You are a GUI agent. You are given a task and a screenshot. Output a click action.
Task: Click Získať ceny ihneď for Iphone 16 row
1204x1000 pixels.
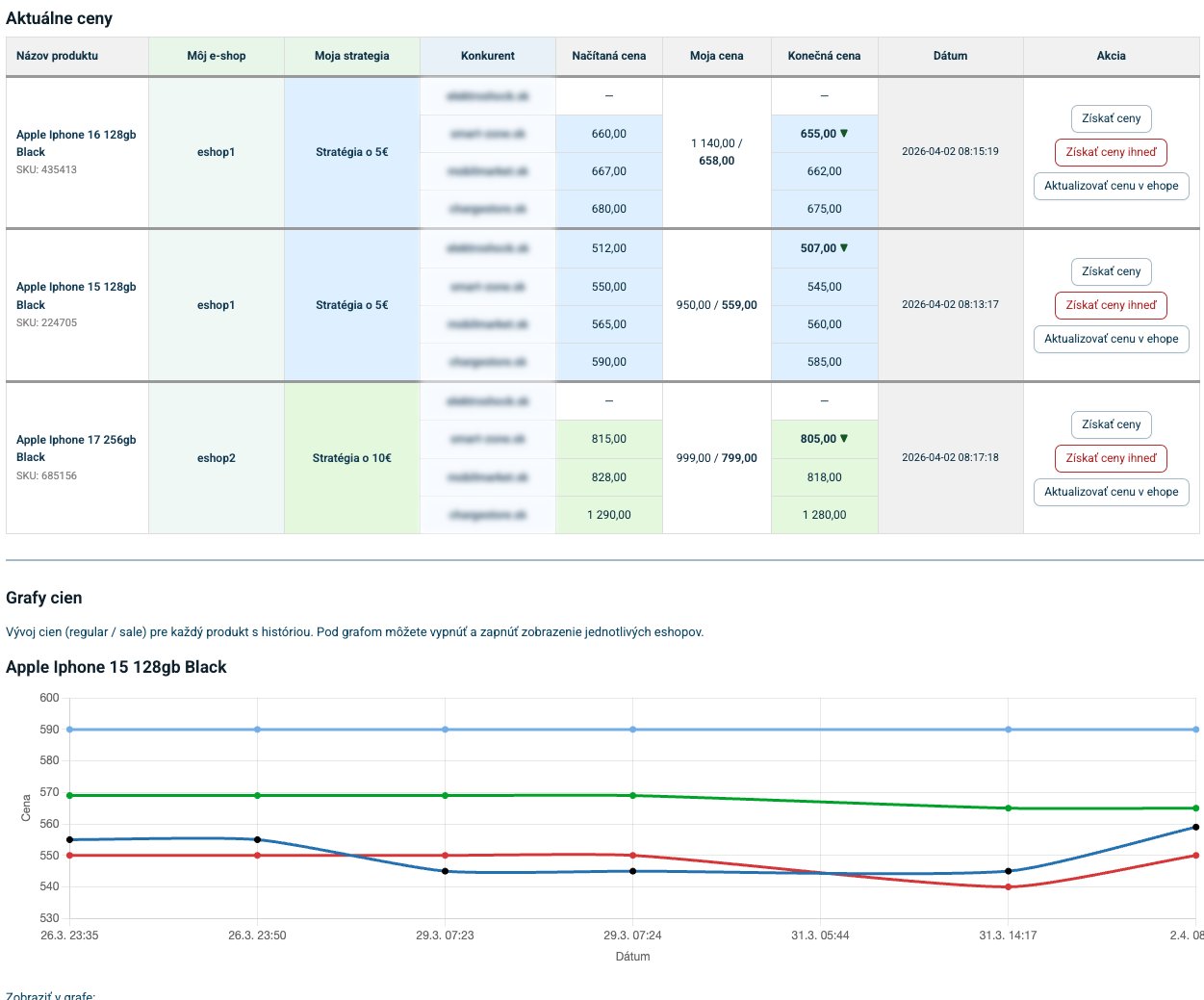1111,152
